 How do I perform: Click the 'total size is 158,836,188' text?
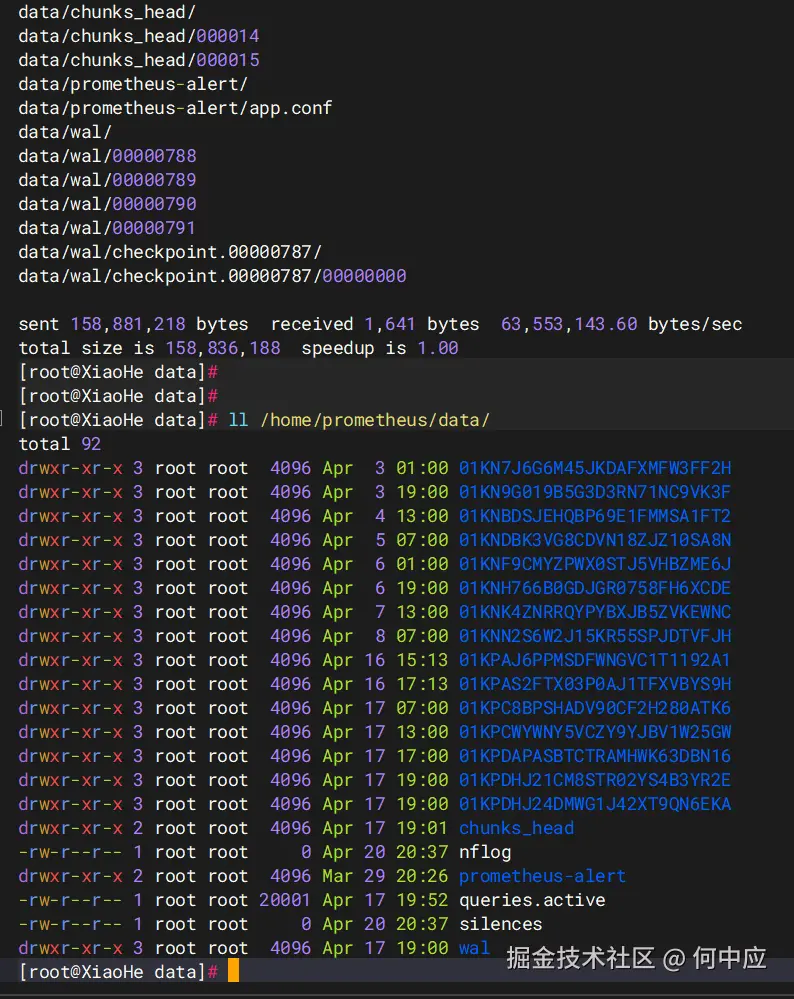coord(149,348)
